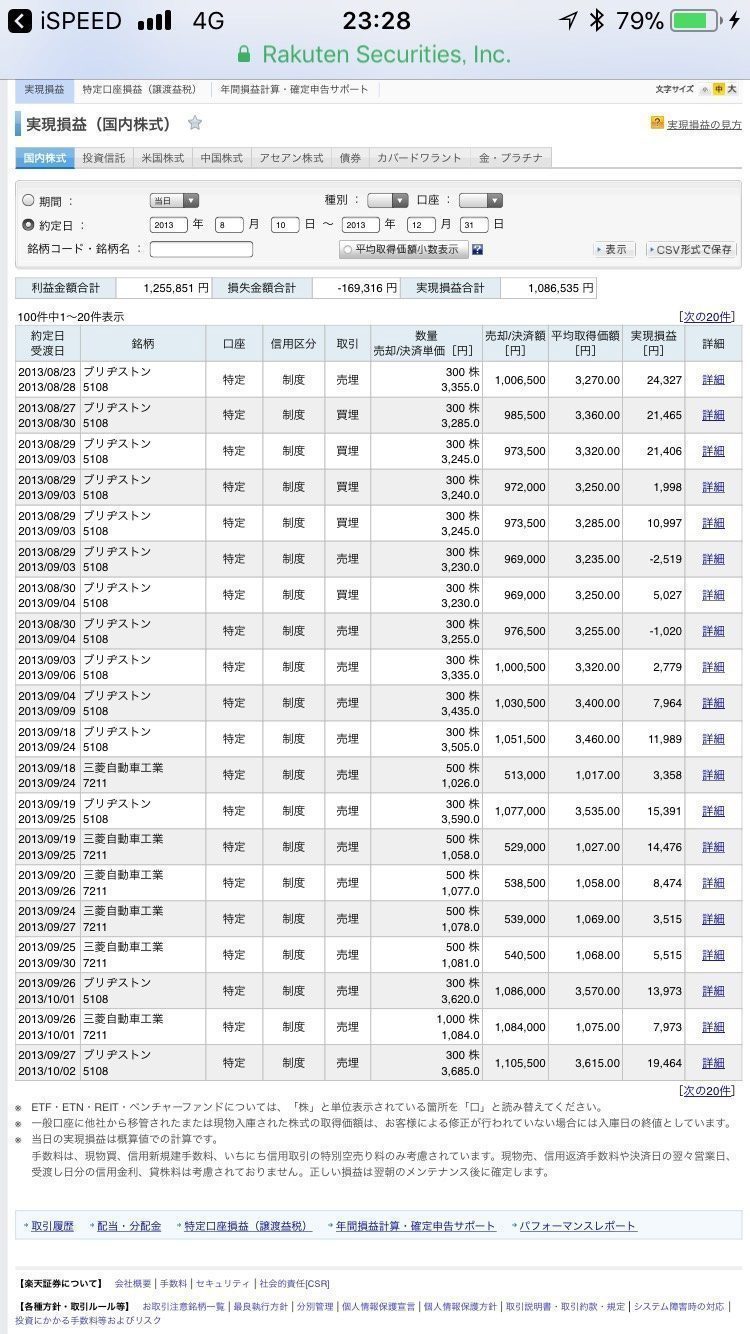Open 詳細 for the row with 5,027 profit

pos(713,595)
